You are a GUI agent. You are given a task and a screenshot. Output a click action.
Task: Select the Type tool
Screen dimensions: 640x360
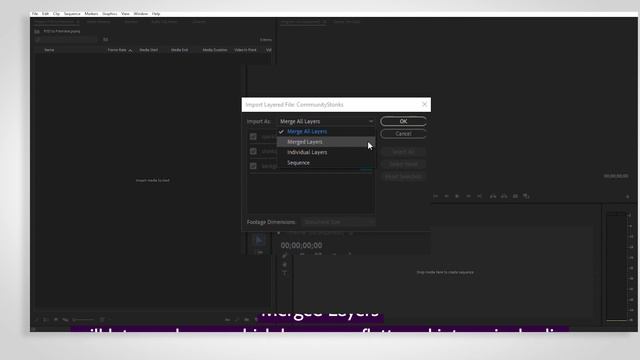[284, 273]
